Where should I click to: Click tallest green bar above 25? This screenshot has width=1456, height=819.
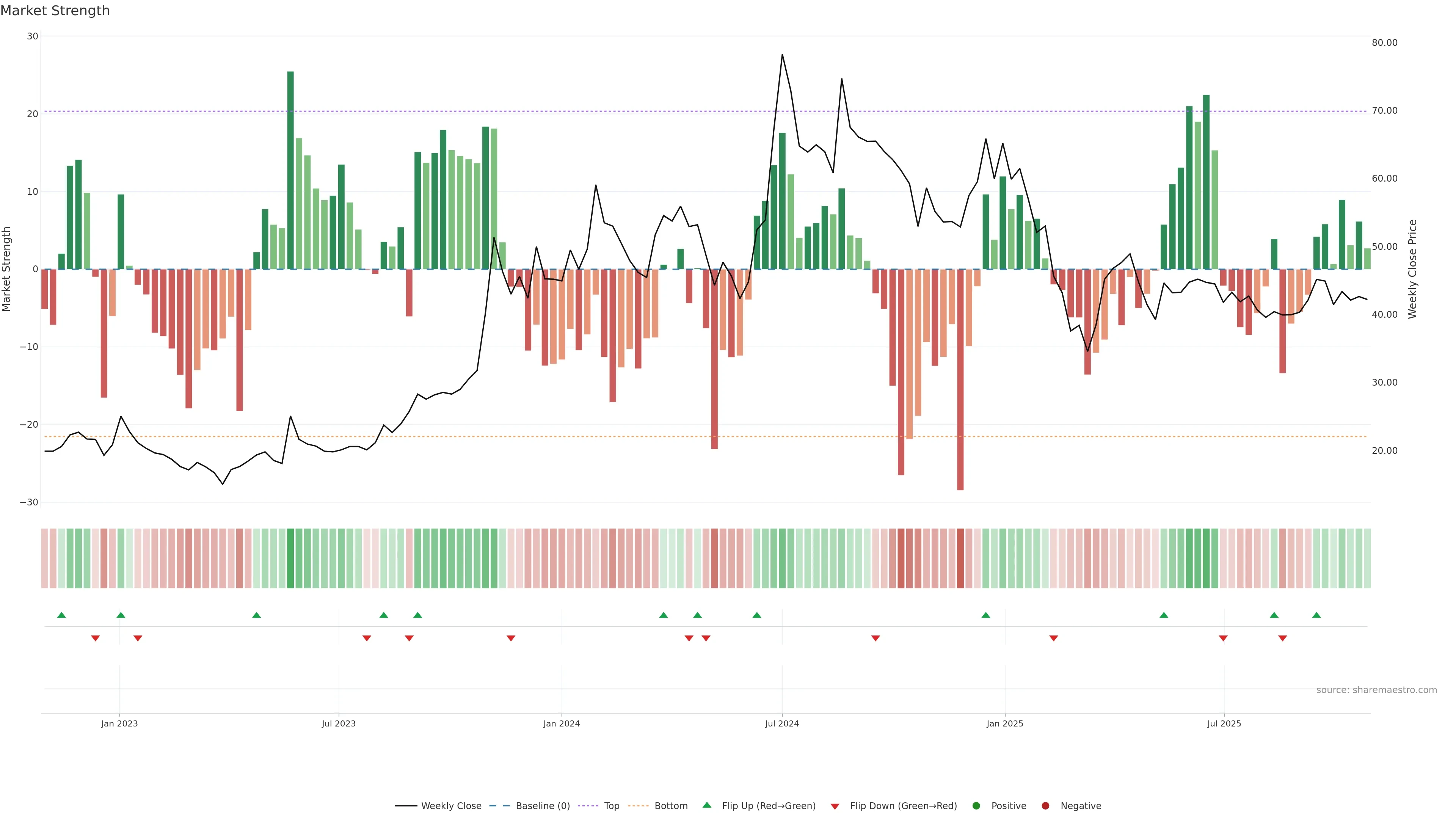pos(290,169)
